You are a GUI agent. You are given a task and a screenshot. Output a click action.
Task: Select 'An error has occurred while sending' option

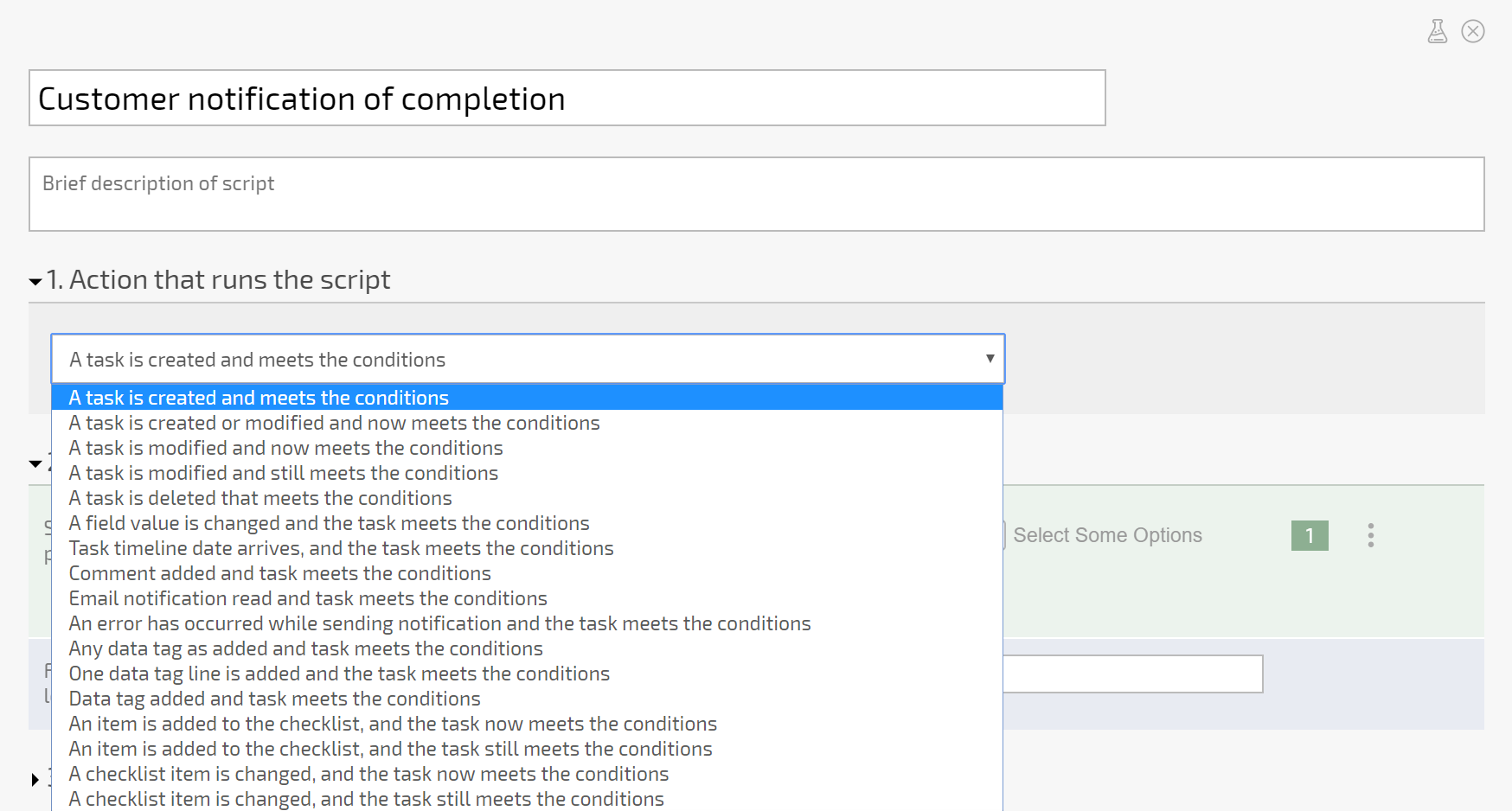439,623
